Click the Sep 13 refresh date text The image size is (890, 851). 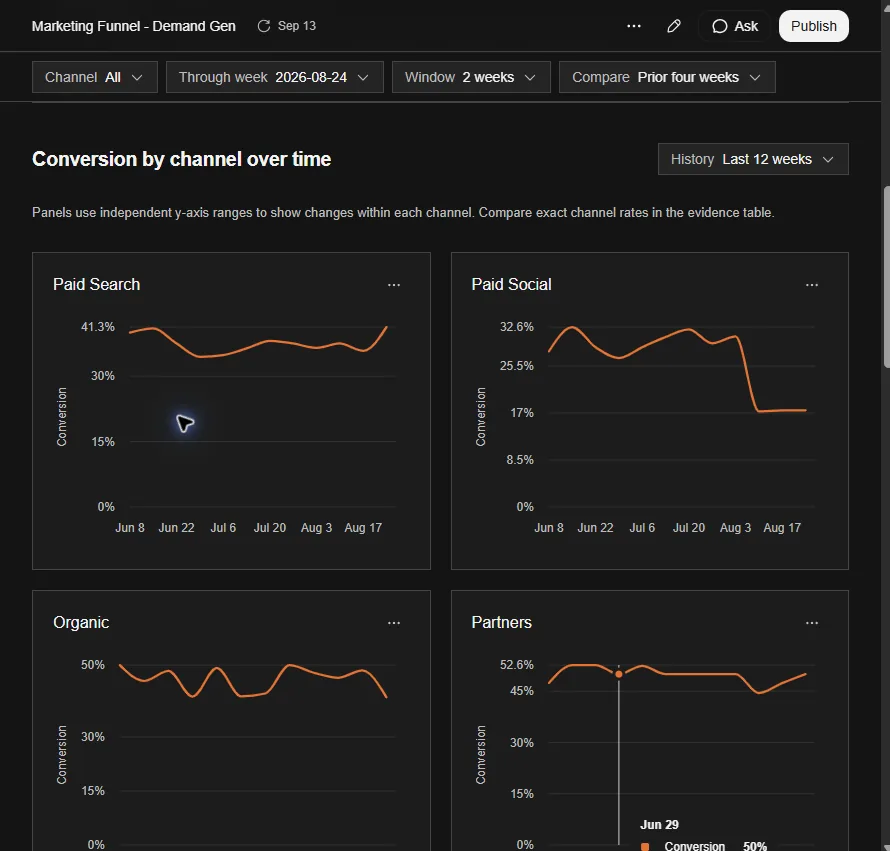pos(297,26)
